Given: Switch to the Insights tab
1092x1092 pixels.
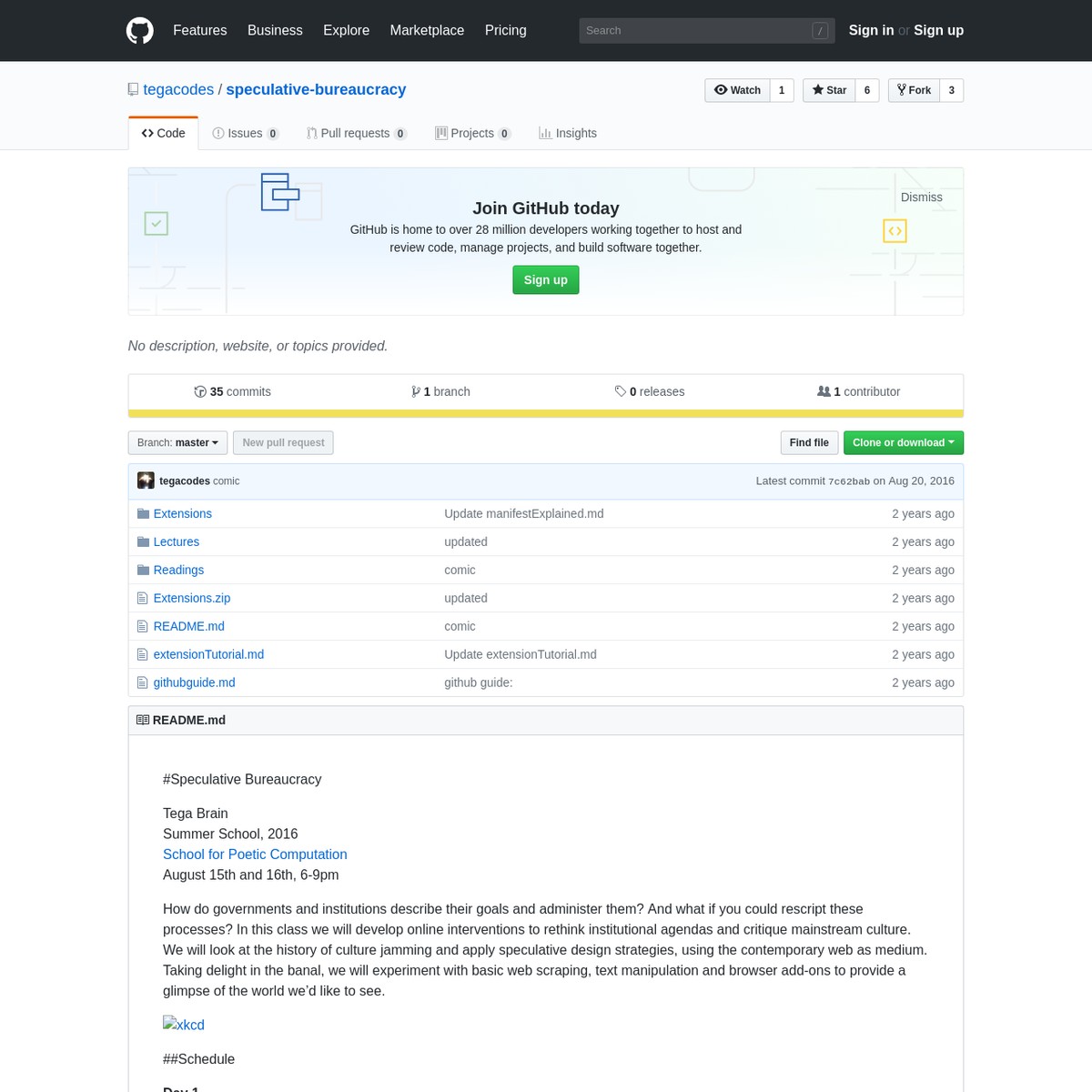Looking at the screenshot, I should click(x=568, y=133).
